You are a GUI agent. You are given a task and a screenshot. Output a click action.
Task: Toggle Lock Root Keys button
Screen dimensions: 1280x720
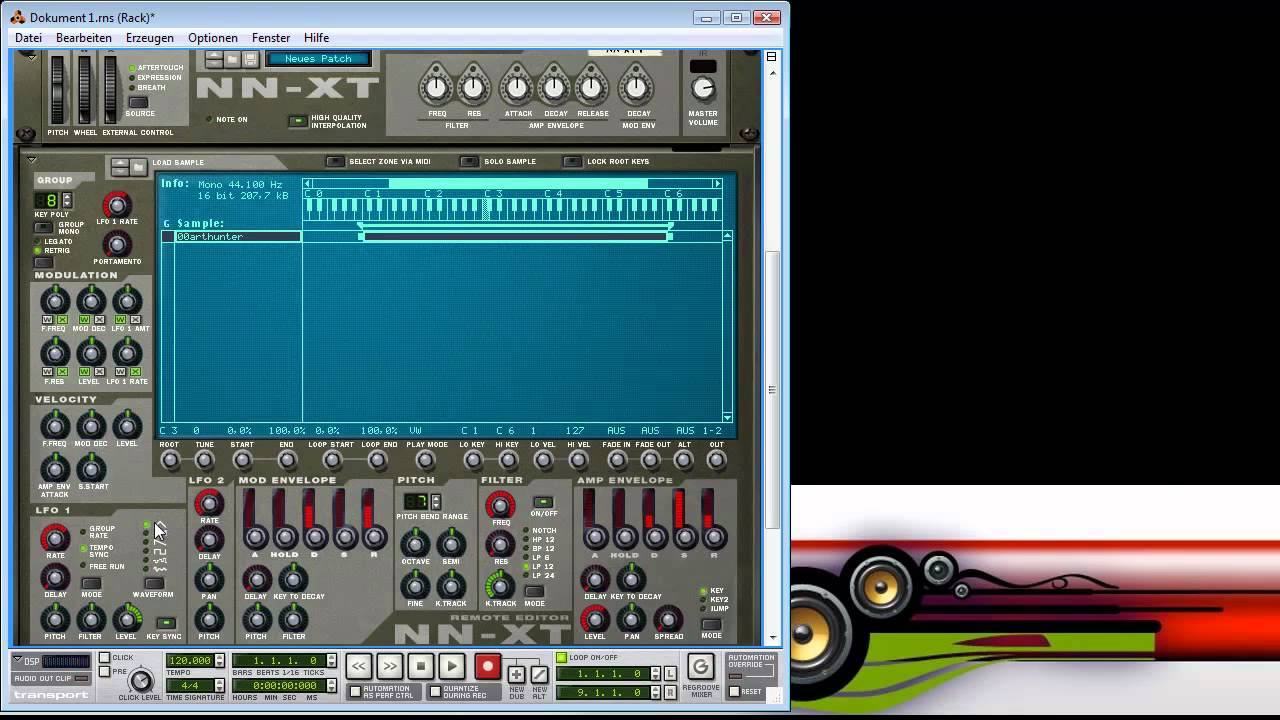point(572,161)
